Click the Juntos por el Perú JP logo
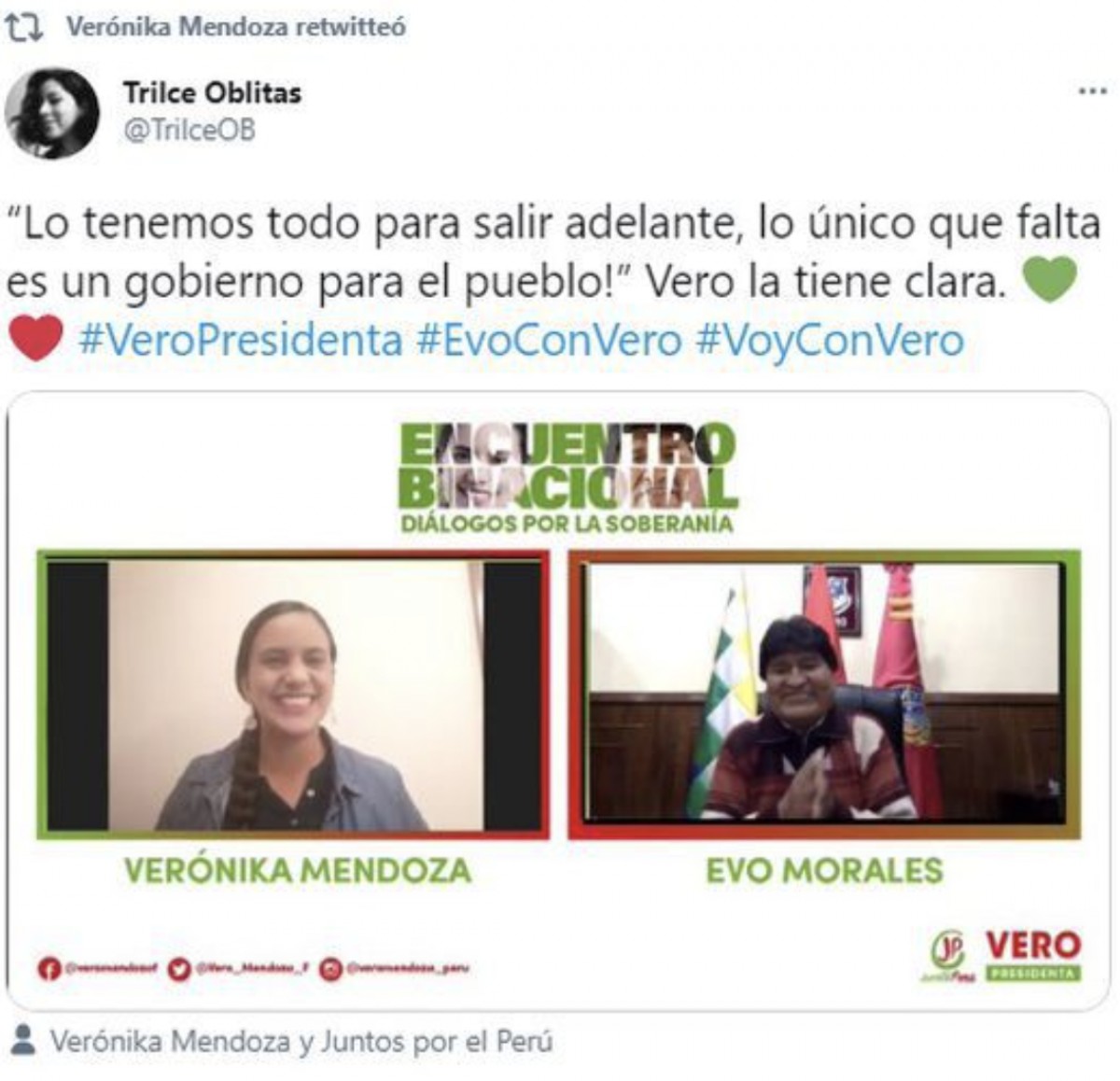Screen dimensions: 1120x1081 pos(948,956)
